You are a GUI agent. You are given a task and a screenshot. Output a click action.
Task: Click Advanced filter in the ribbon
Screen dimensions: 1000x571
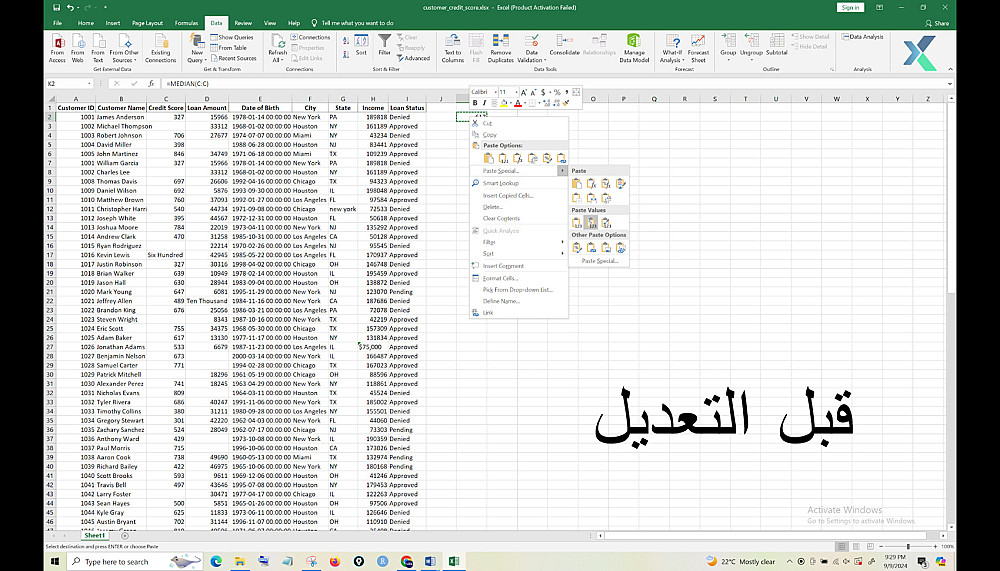click(413, 58)
